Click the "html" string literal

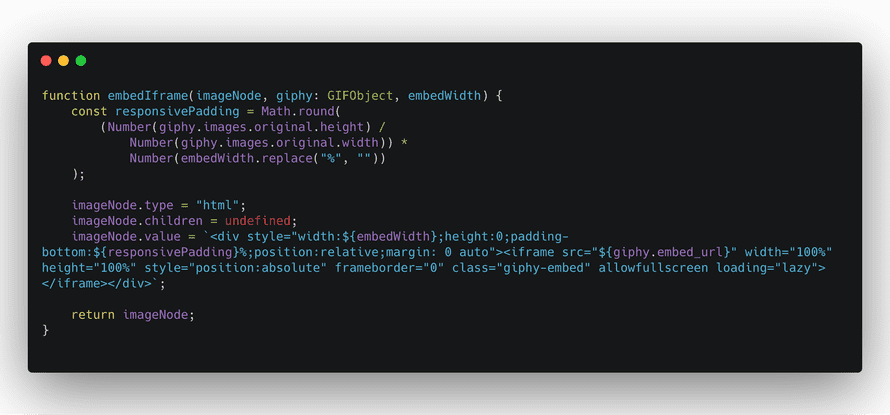(217, 205)
